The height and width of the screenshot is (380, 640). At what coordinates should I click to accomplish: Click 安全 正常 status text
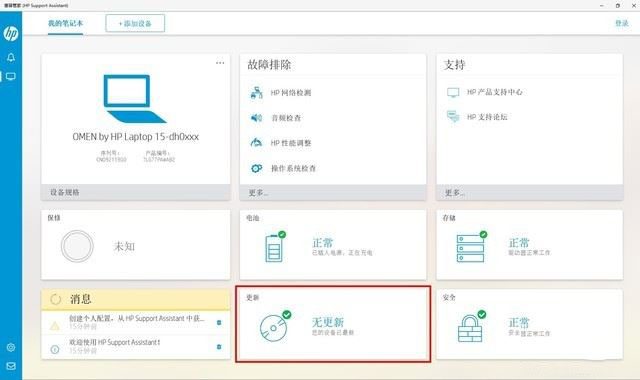tap(519, 323)
